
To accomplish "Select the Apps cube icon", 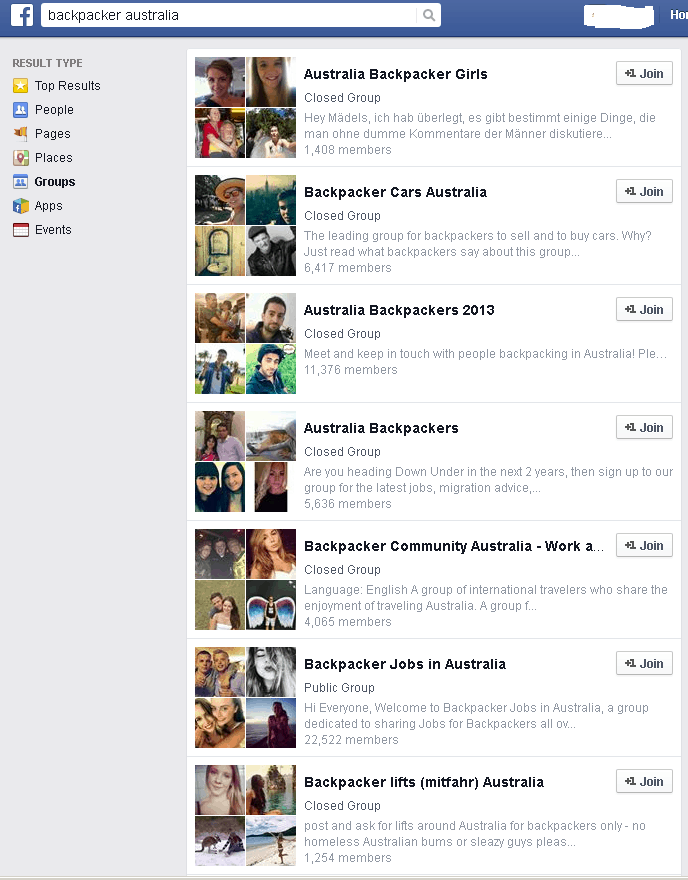I will pyautogui.click(x=21, y=206).
